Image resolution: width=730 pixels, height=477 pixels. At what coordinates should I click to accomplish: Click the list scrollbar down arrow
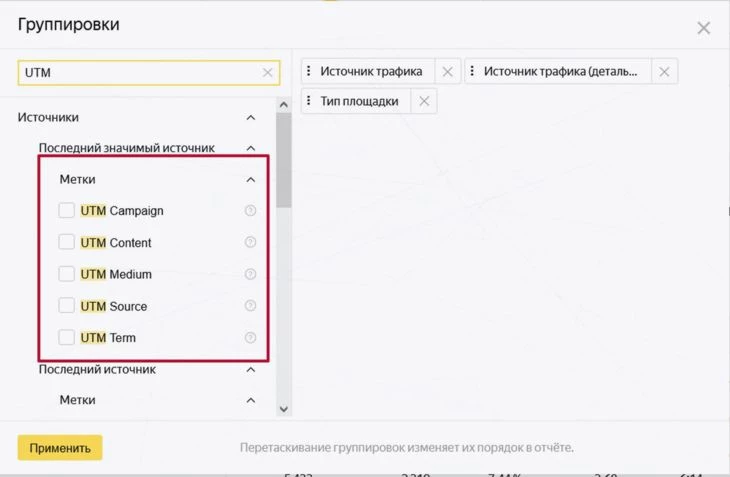[x=284, y=409]
